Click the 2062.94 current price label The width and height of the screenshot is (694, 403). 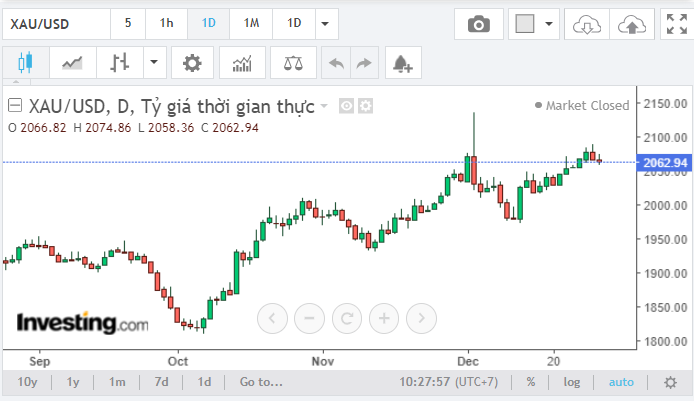pyautogui.click(x=665, y=163)
